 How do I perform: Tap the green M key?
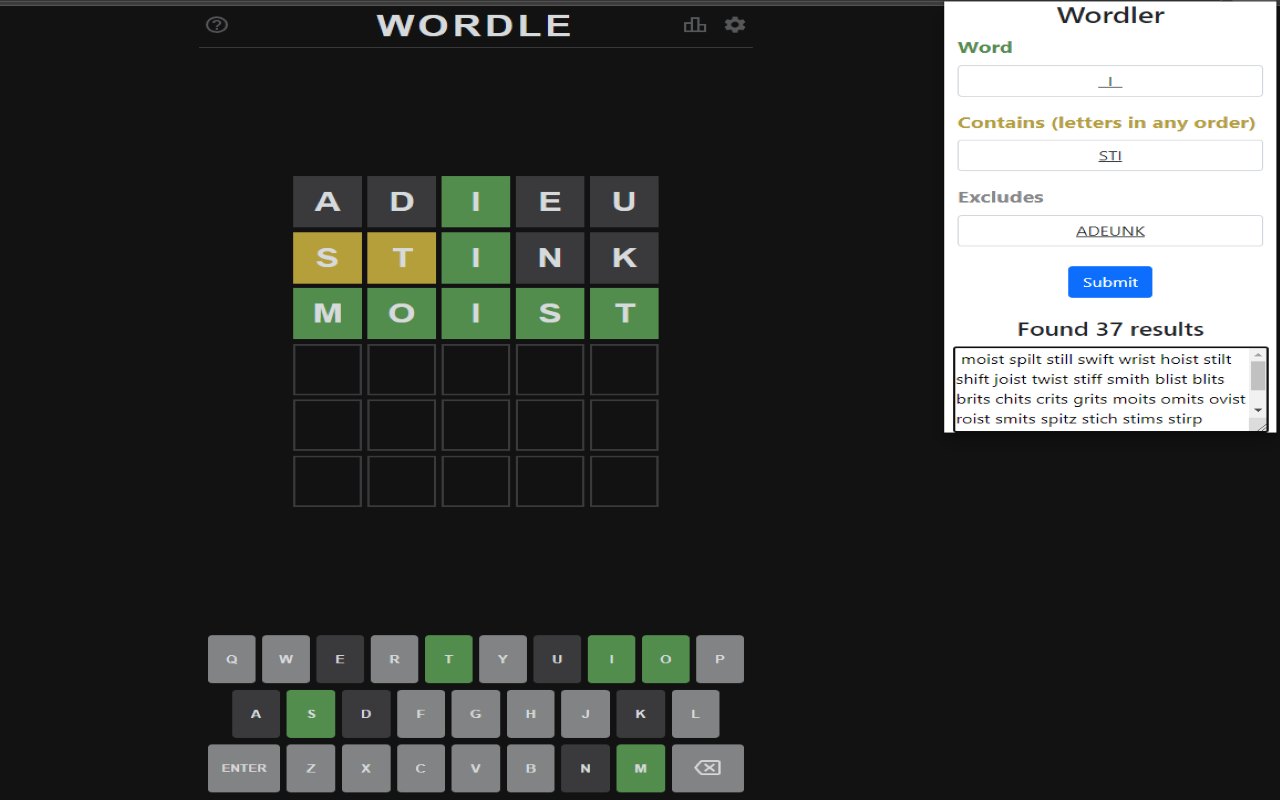(x=641, y=768)
